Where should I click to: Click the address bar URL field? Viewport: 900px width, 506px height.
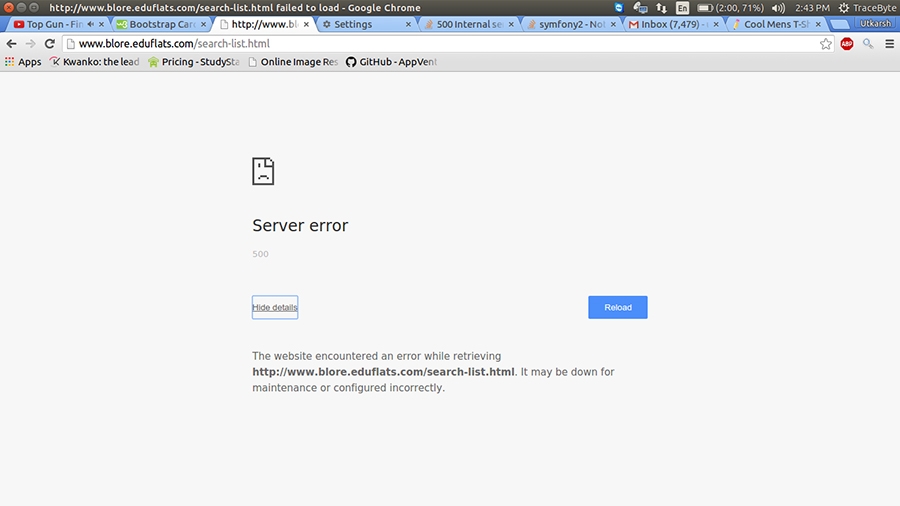(440, 44)
